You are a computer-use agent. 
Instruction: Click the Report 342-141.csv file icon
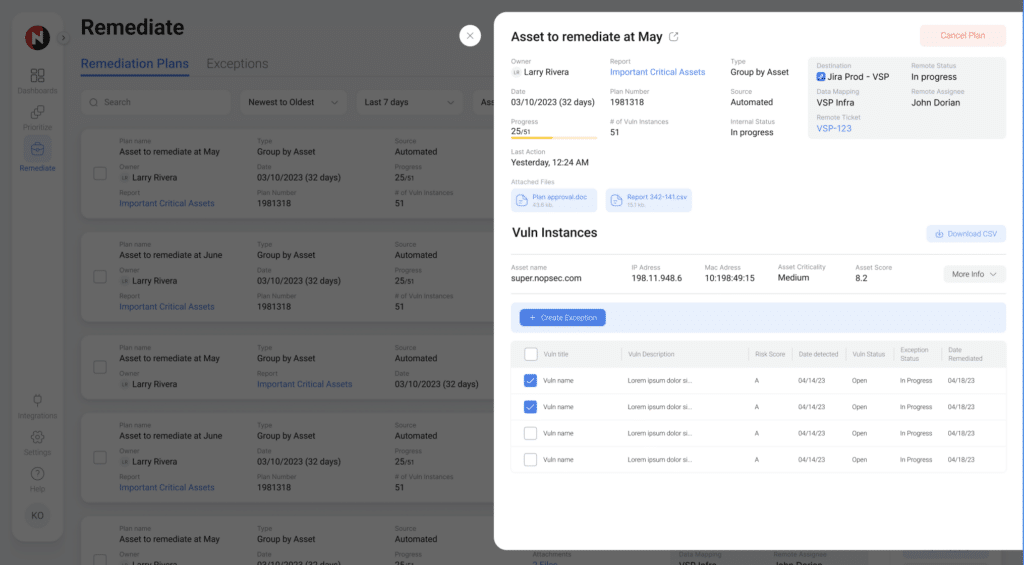tap(616, 201)
